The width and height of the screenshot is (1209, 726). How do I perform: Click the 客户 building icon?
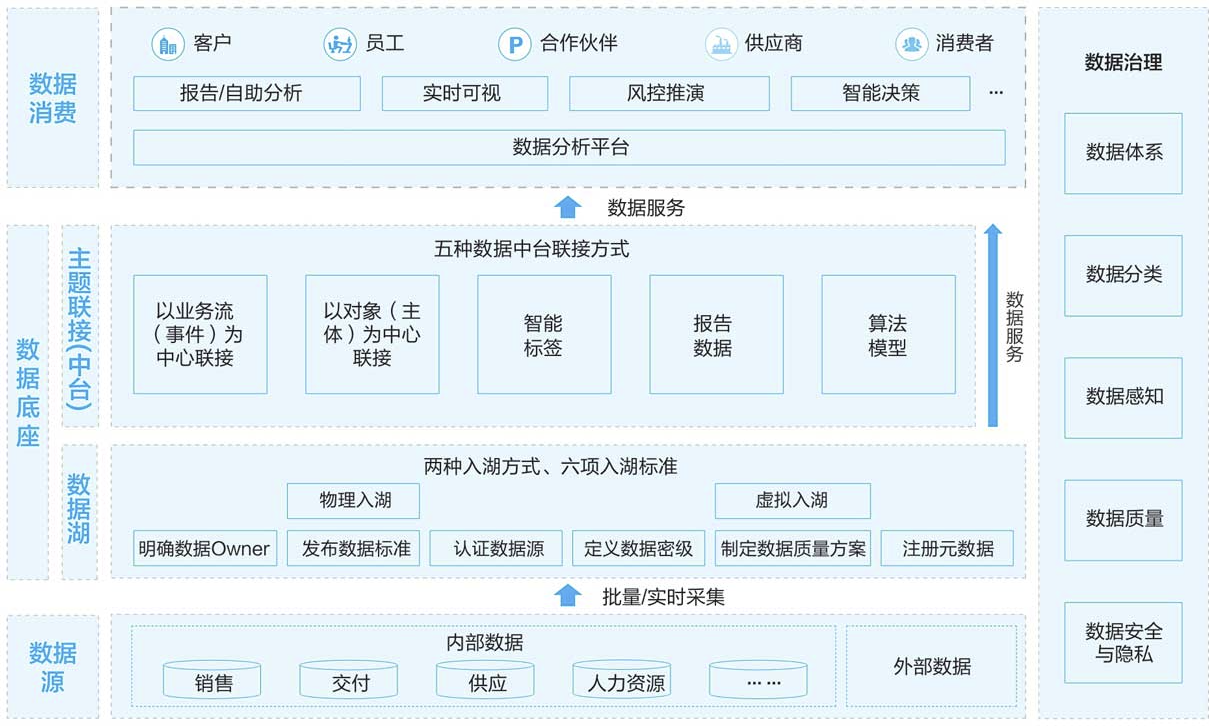click(x=168, y=44)
